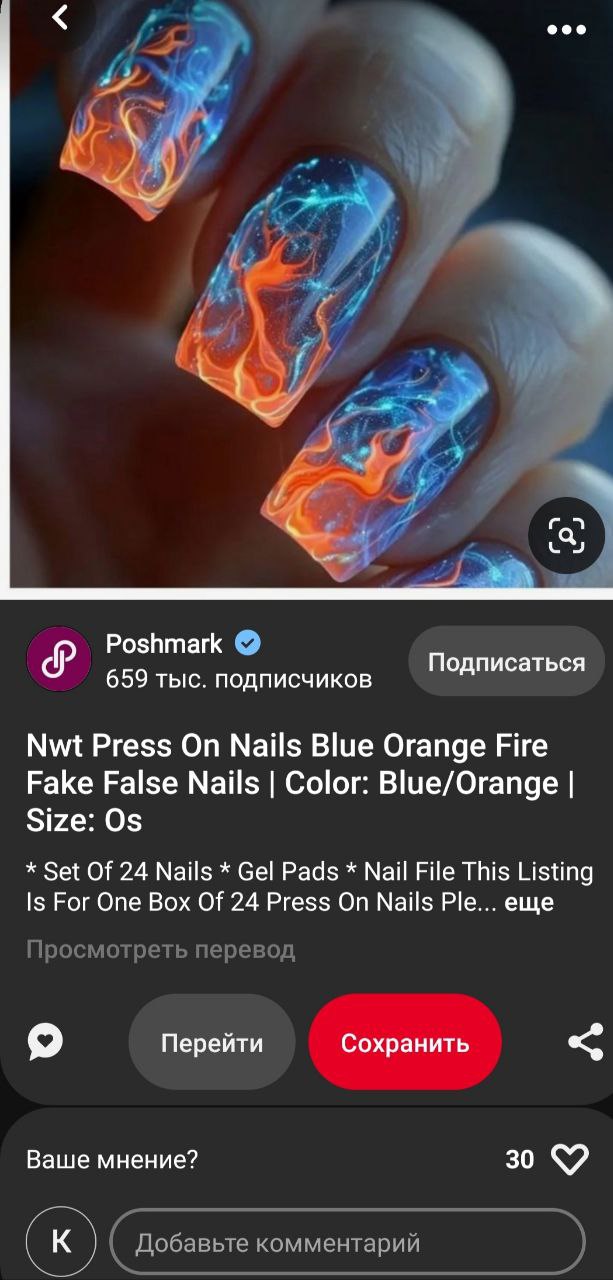
Task: Focus the Добавьте комментарий field
Action: tap(347, 1243)
